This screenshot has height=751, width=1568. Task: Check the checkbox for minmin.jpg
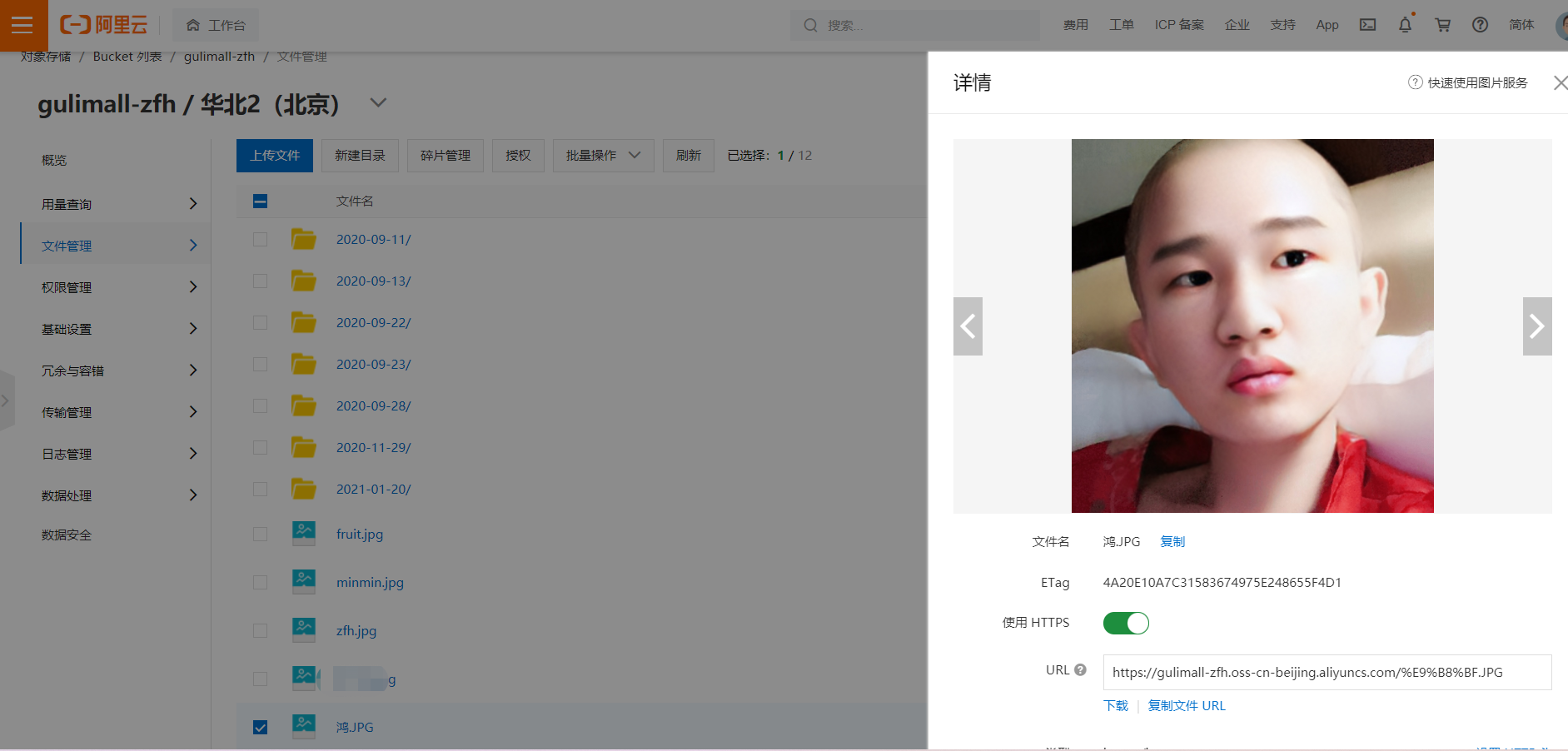point(260,582)
